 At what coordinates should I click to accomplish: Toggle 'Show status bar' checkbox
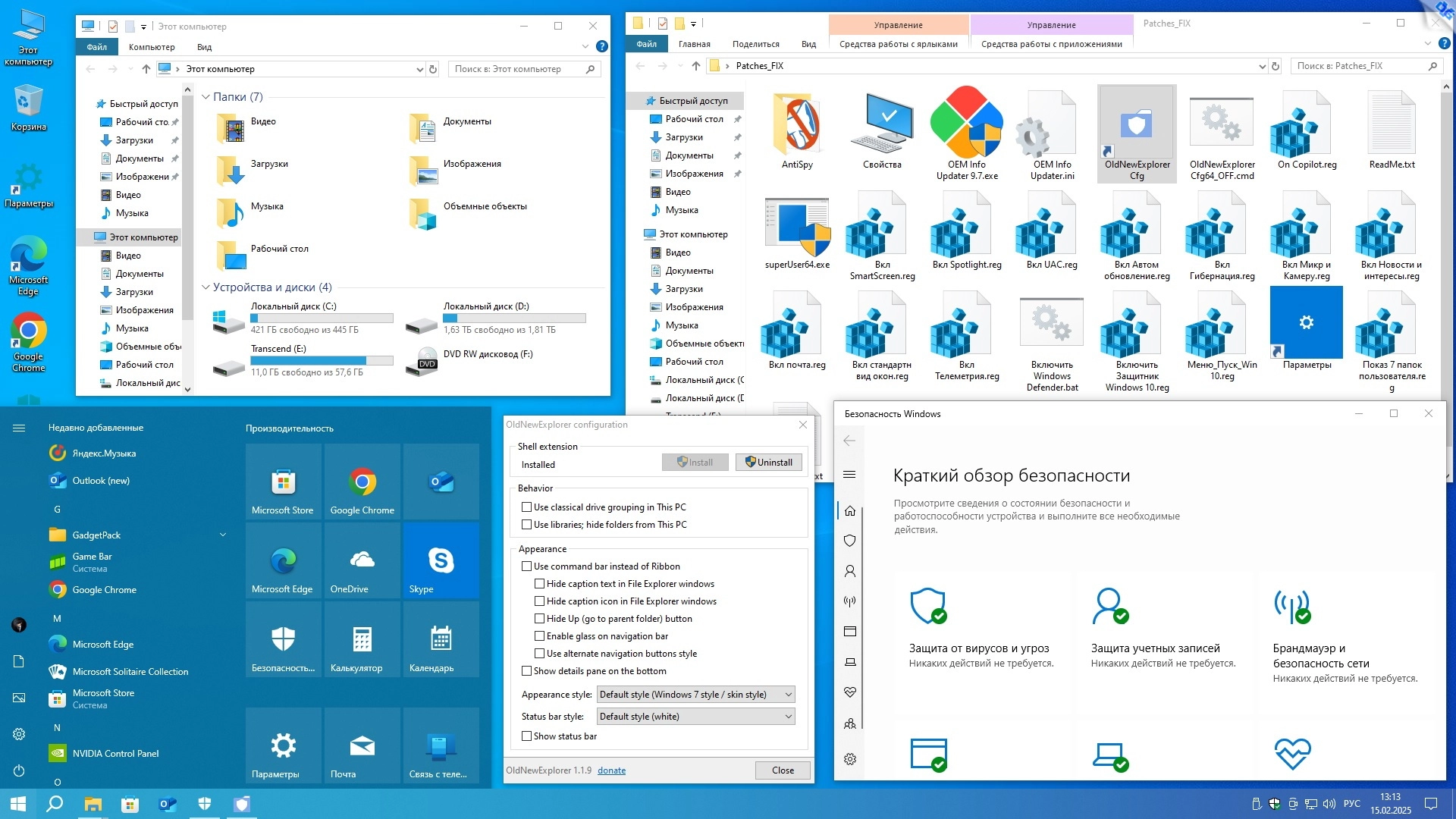[526, 736]
